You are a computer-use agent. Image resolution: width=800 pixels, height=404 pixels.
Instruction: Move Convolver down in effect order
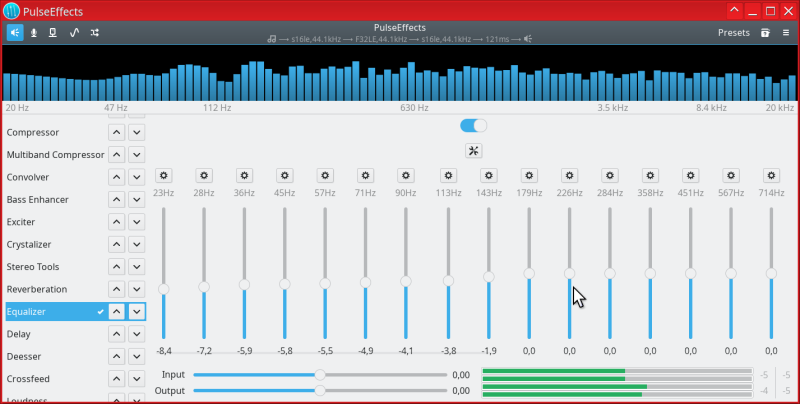[137, 177]
